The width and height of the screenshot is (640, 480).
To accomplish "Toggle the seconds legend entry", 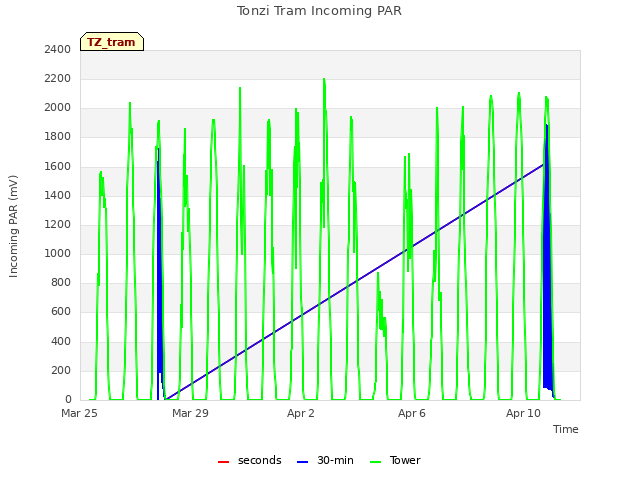I will coord(249,460).
